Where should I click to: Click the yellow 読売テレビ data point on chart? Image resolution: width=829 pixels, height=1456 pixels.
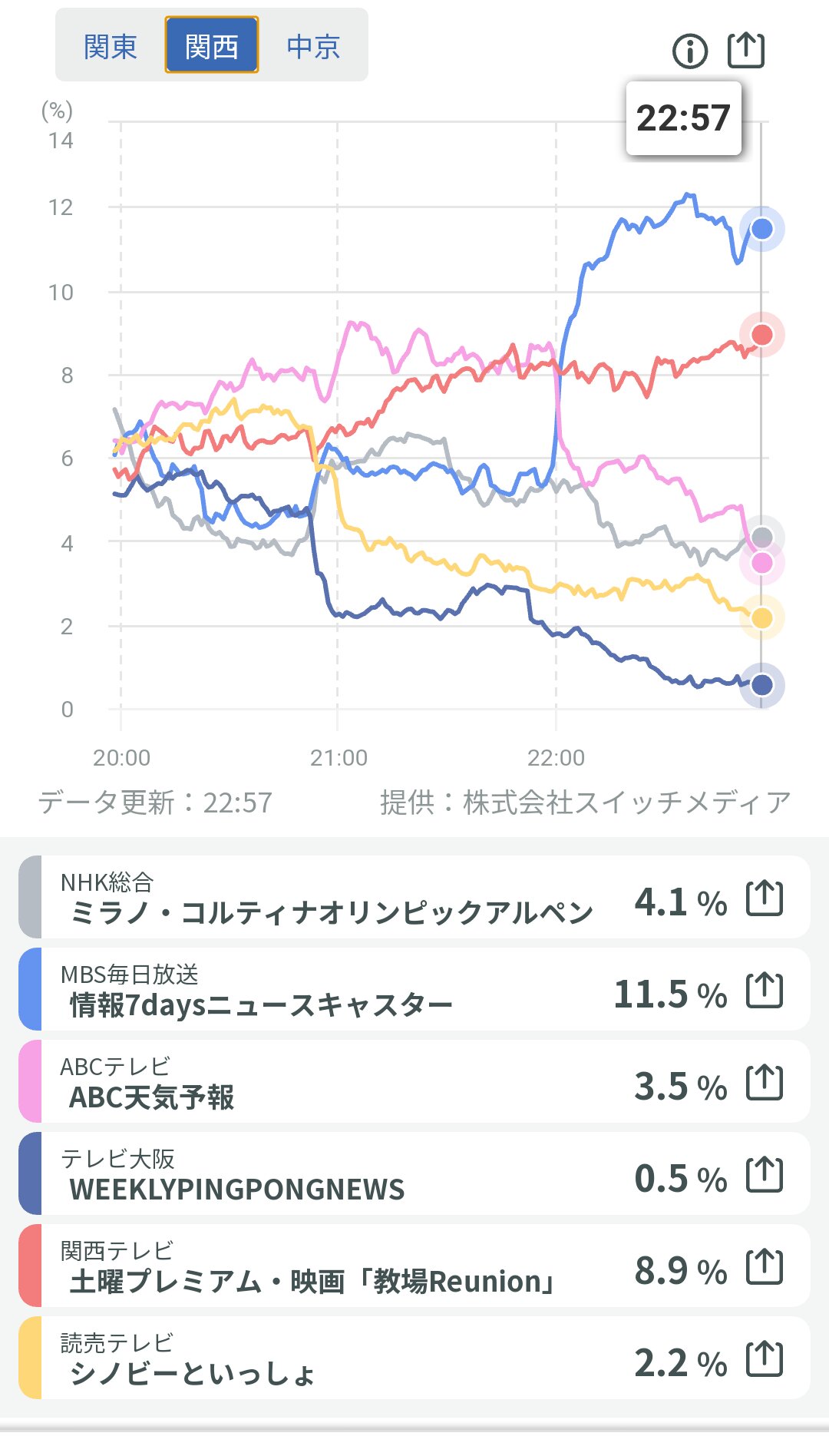761,618
